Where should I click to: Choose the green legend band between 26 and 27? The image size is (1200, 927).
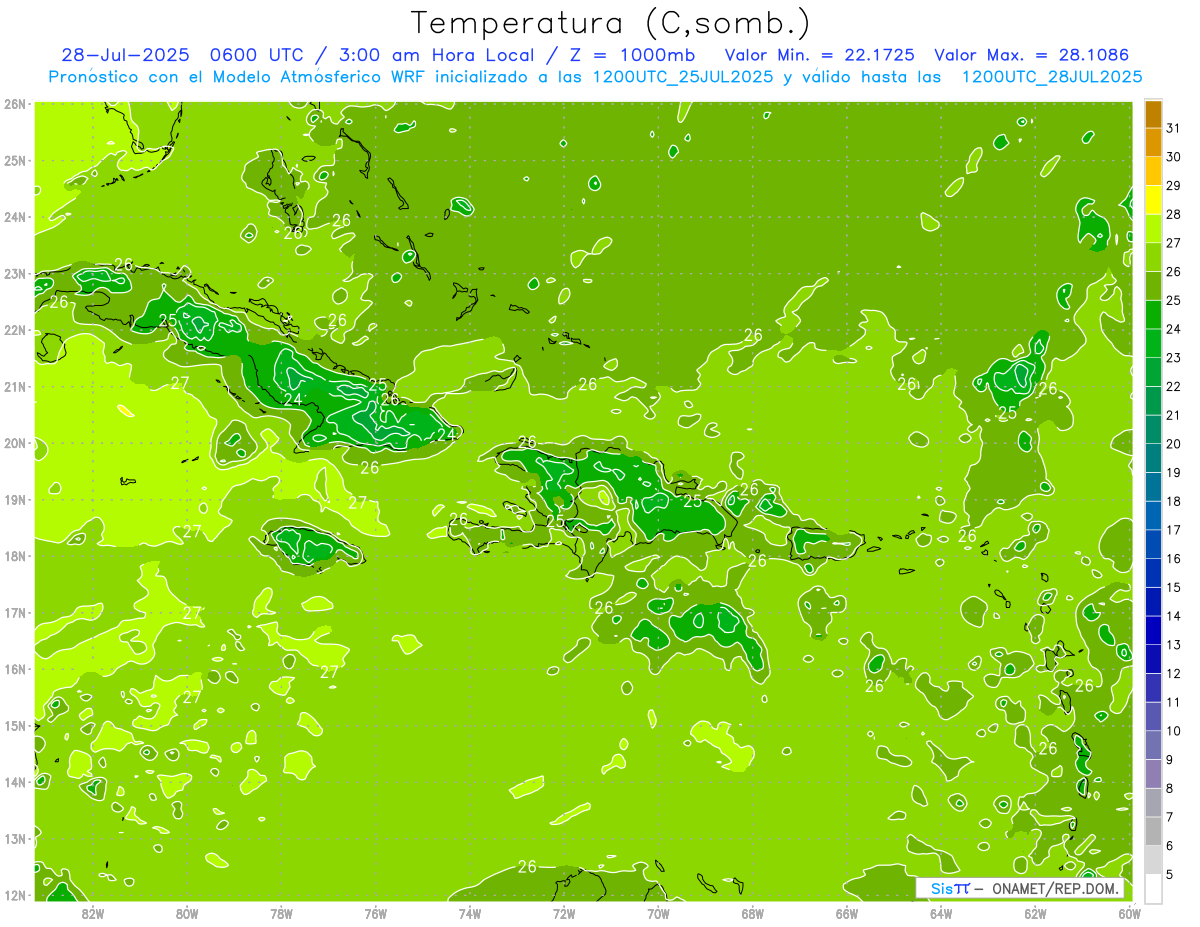pos(1153,257)
